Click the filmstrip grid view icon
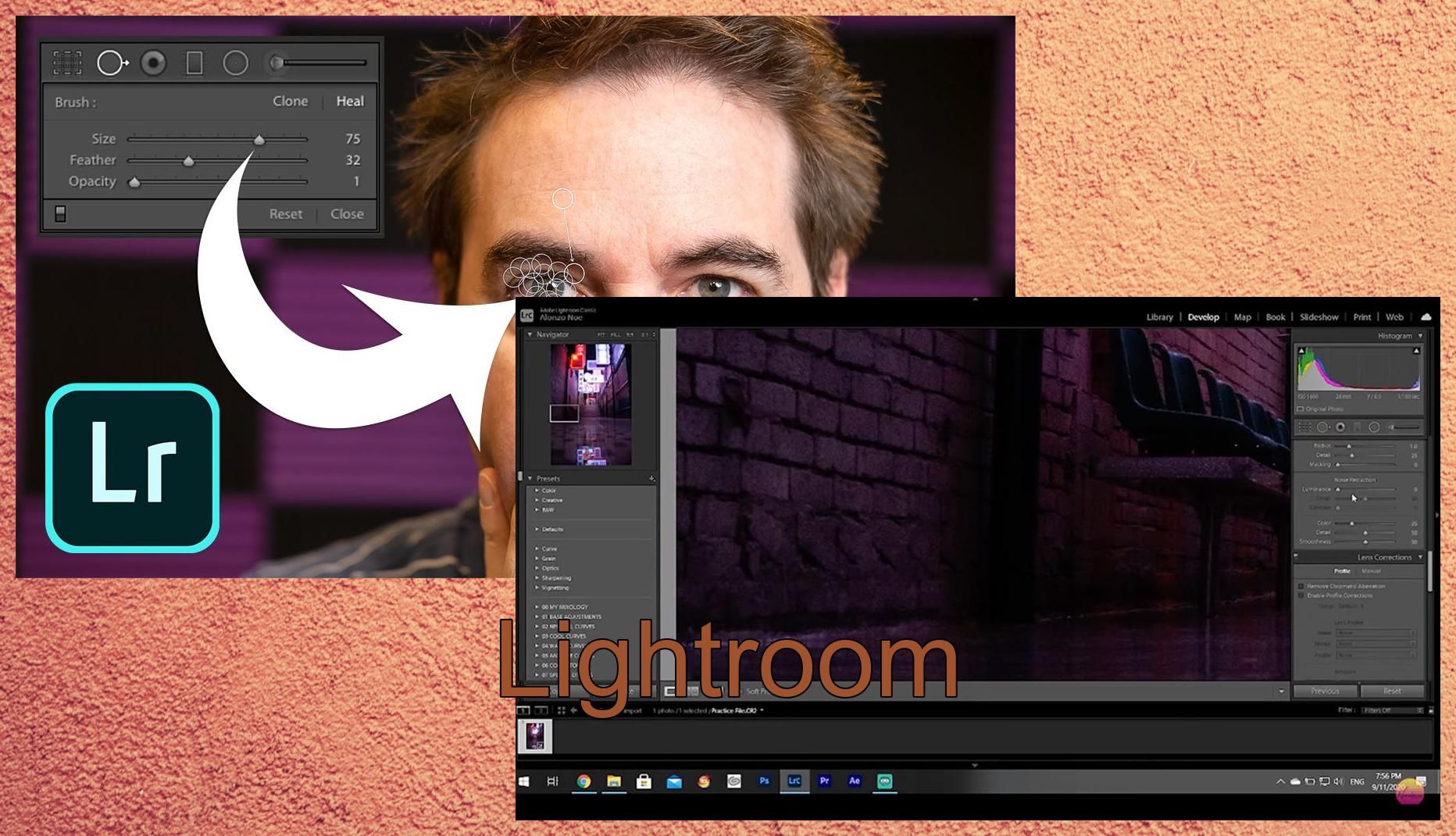 pyautogui.click(x=561, y=710)
